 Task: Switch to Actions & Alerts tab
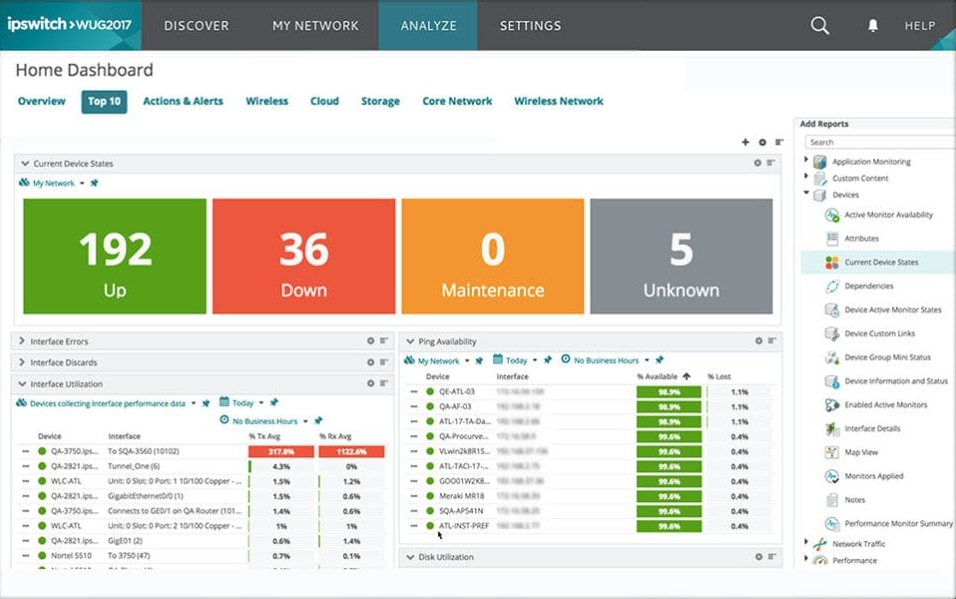point(183,101)
